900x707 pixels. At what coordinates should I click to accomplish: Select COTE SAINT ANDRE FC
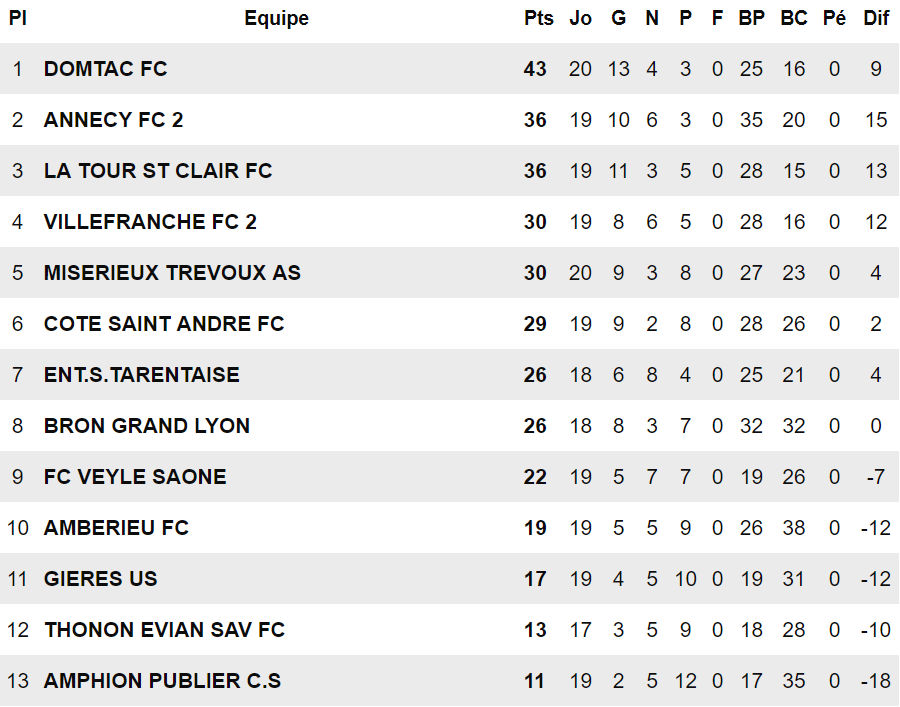pos(164,324)
